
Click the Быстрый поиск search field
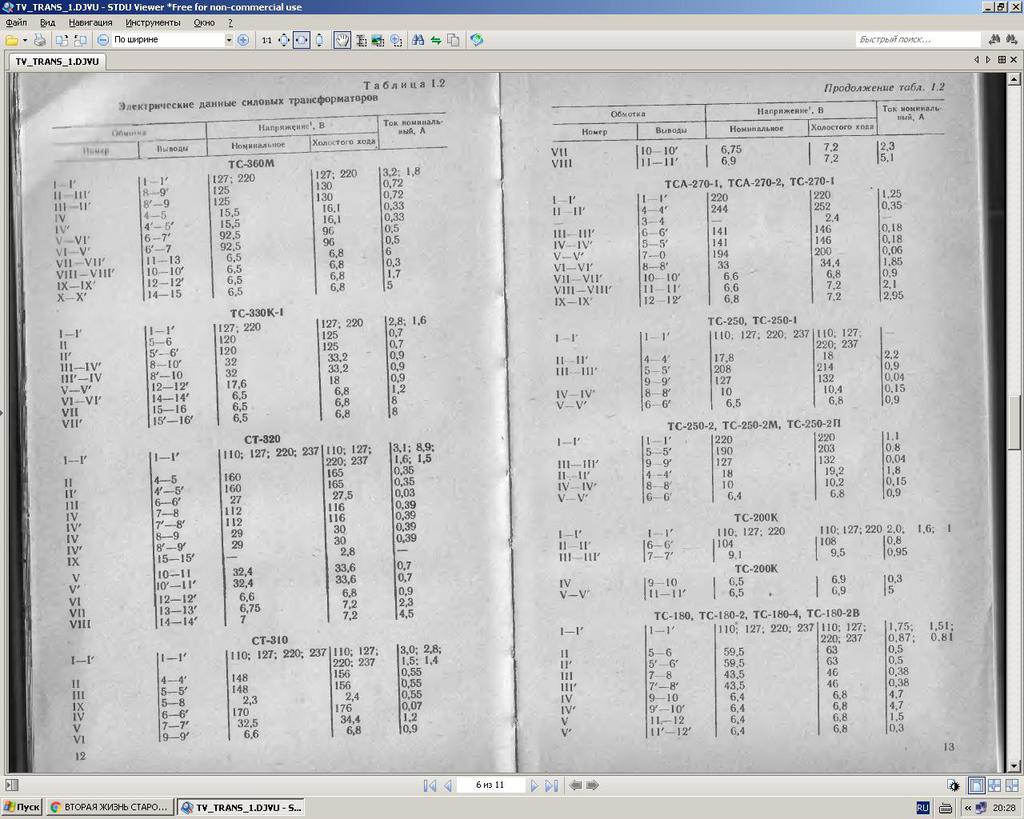coord(917,40)
